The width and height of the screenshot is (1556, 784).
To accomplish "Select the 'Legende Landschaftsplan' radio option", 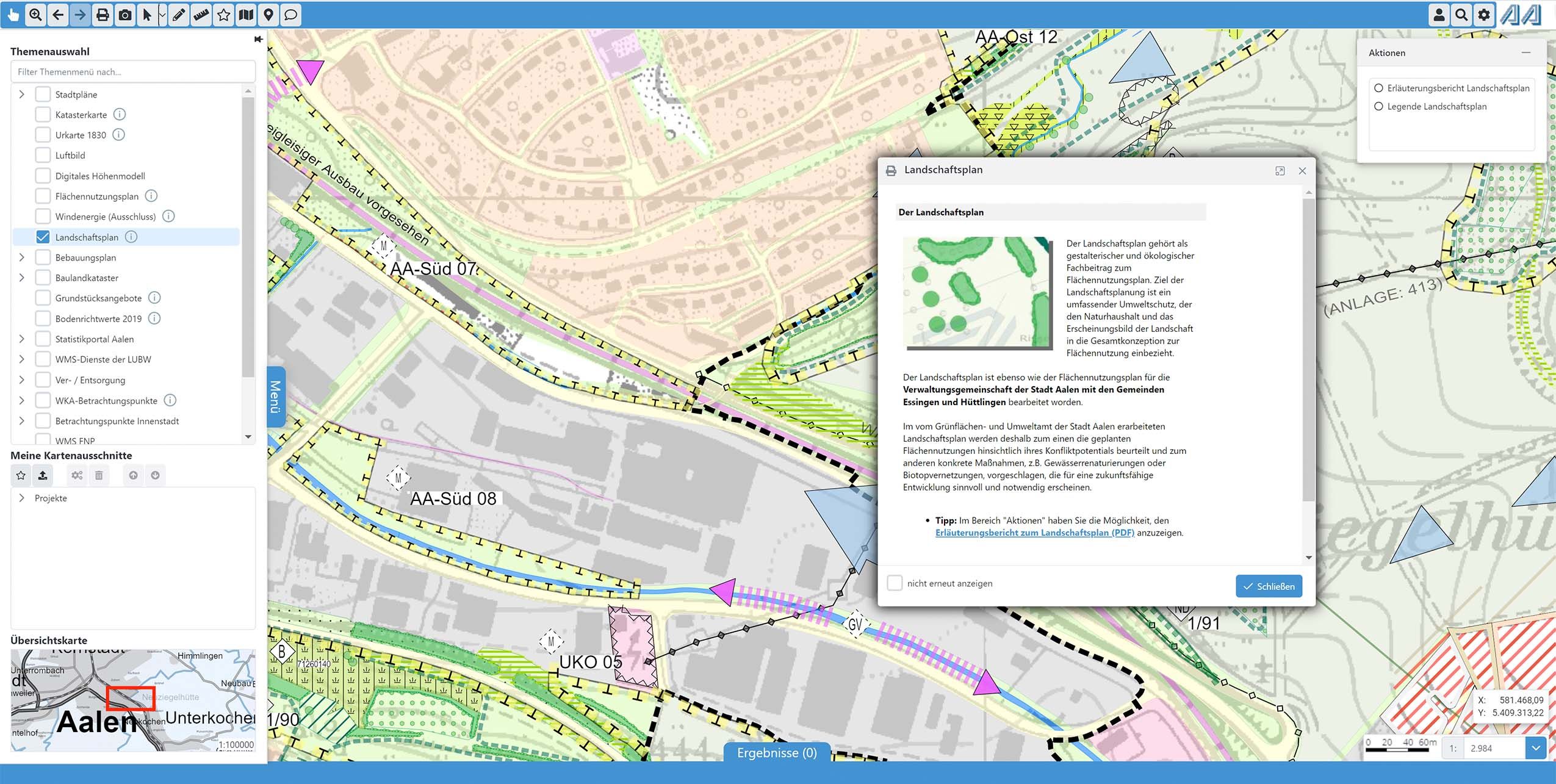I will point(1378,106).
